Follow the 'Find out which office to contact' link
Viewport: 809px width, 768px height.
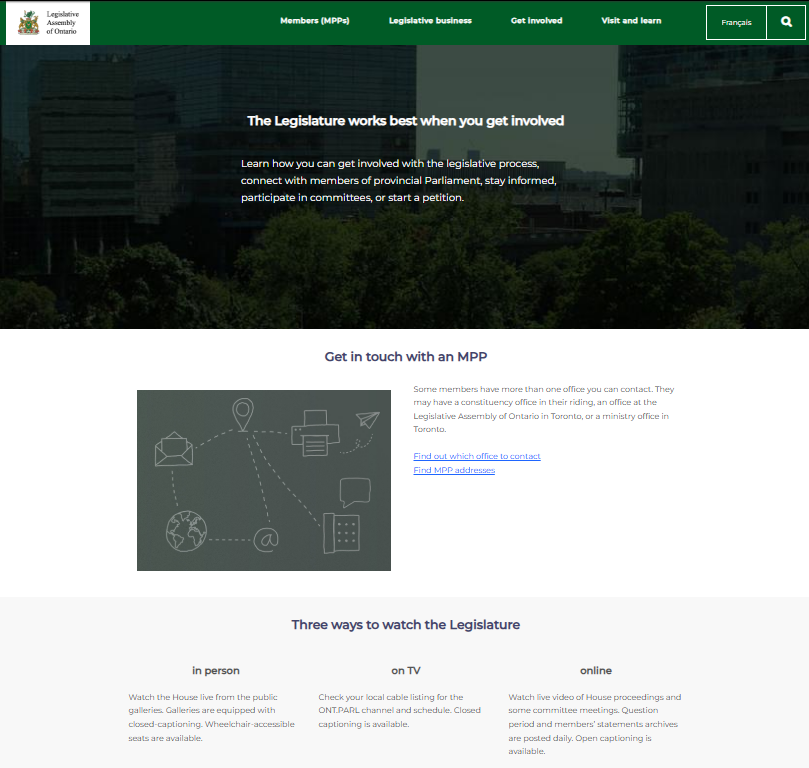pos(477,456)
